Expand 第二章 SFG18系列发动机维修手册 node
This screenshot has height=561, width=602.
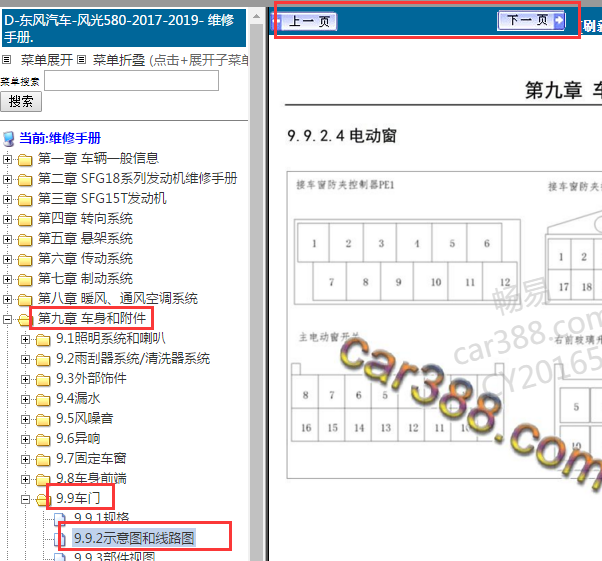pos(7,179)
